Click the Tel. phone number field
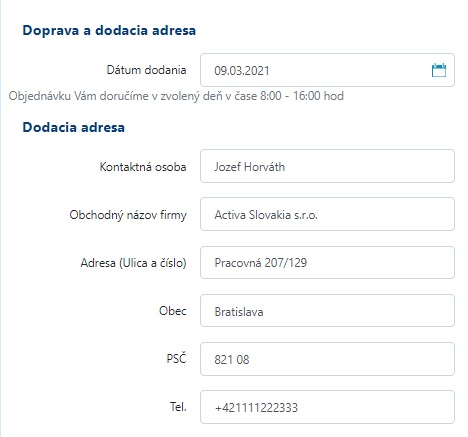The width and height of the screenshot is (468, 437). coord(327,407)
